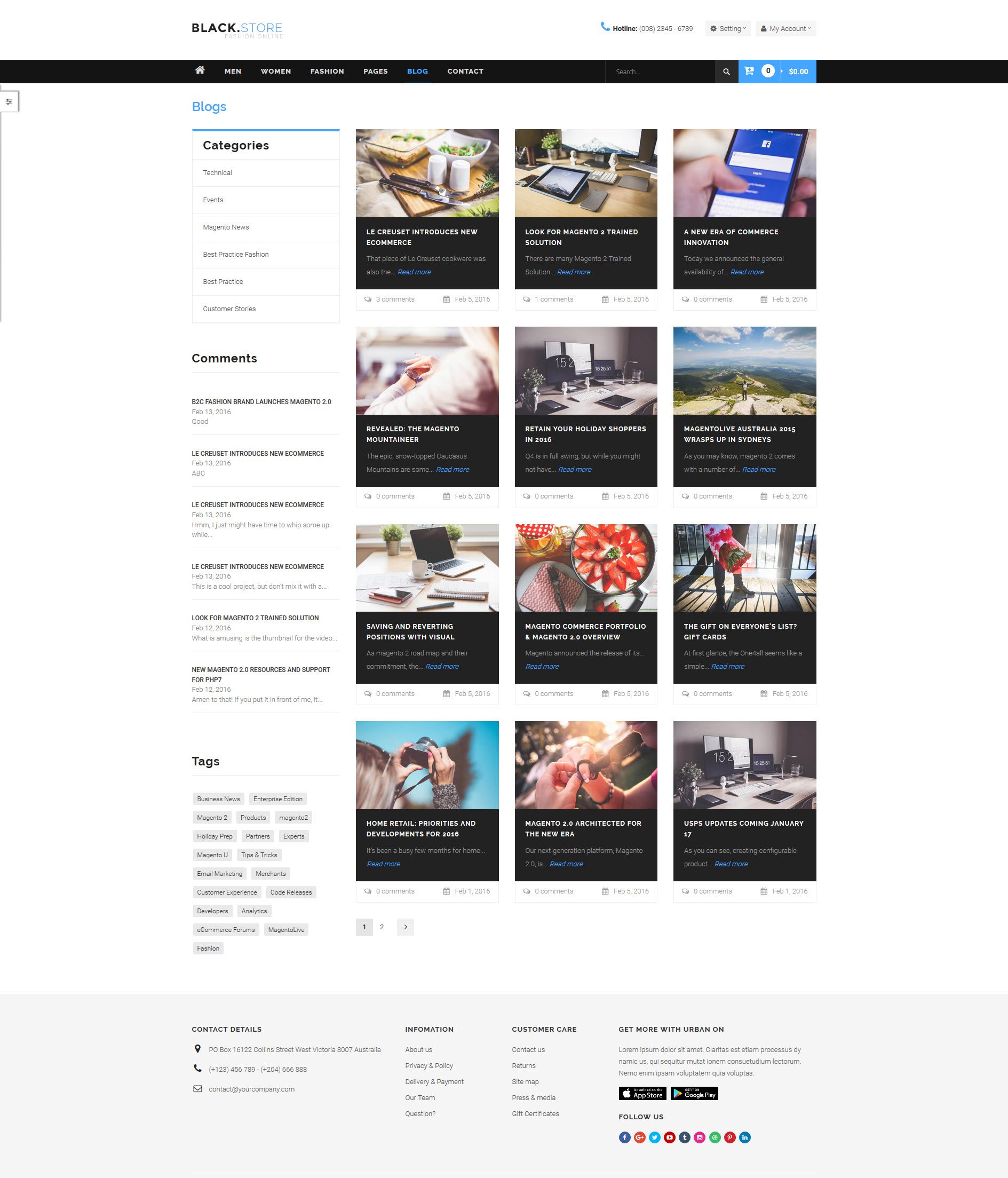Open the Le Creuset cookware post thumbnail
Screen dimensions: 1008x1178
pyautogui.click(x=427, y=173)
